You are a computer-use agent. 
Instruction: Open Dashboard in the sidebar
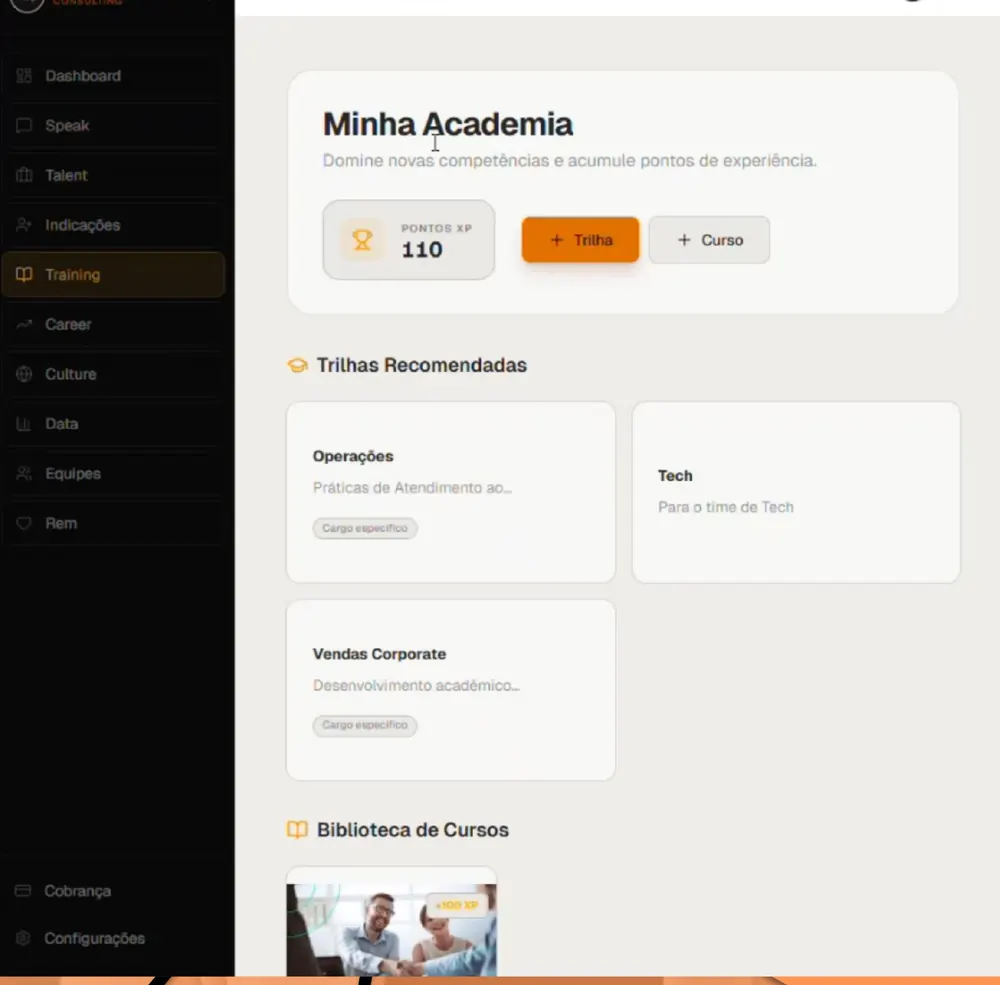pyautogui.click(x=114, y=76)
